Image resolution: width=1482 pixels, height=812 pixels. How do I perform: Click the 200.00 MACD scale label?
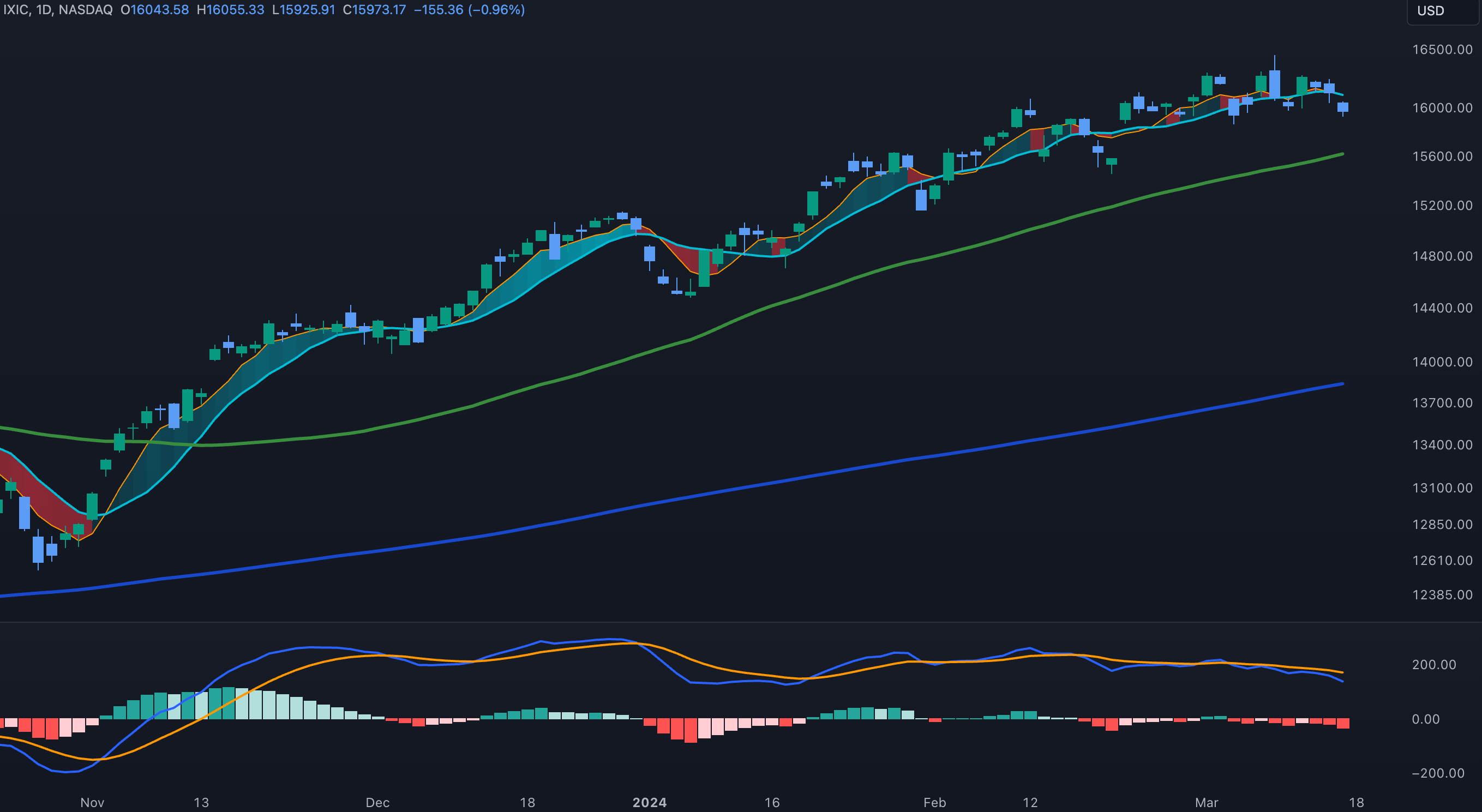click(x=1433, y=665)
